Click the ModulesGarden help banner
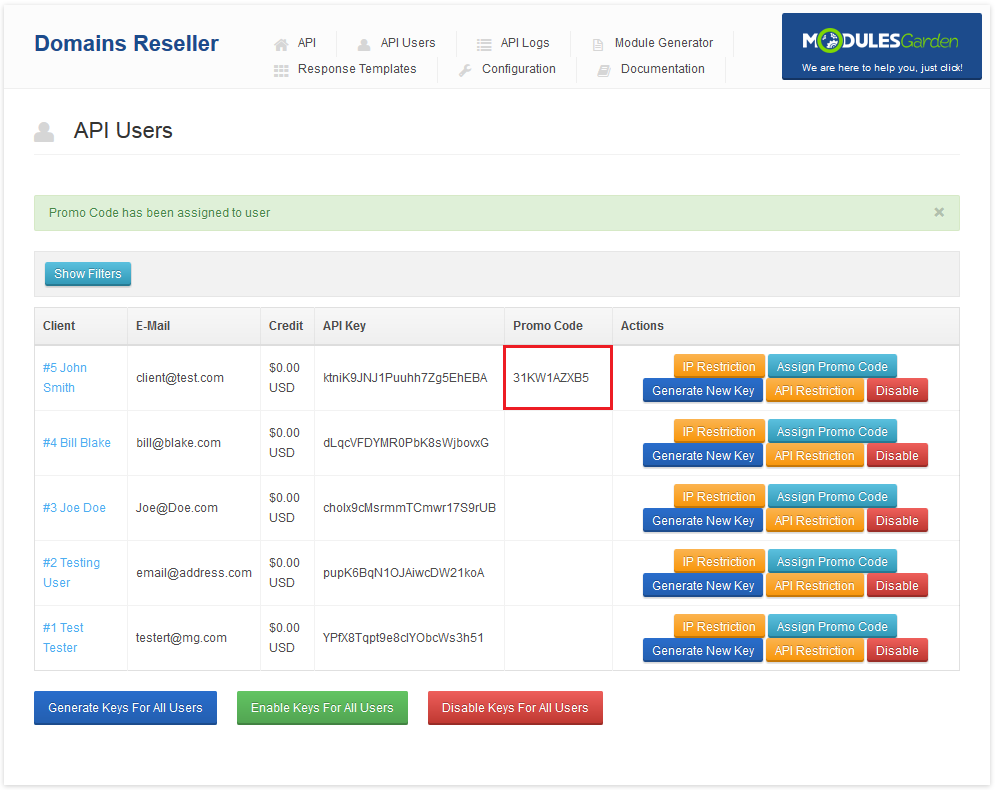This screenshot has height=790, width=997. [x=881, y=46]
